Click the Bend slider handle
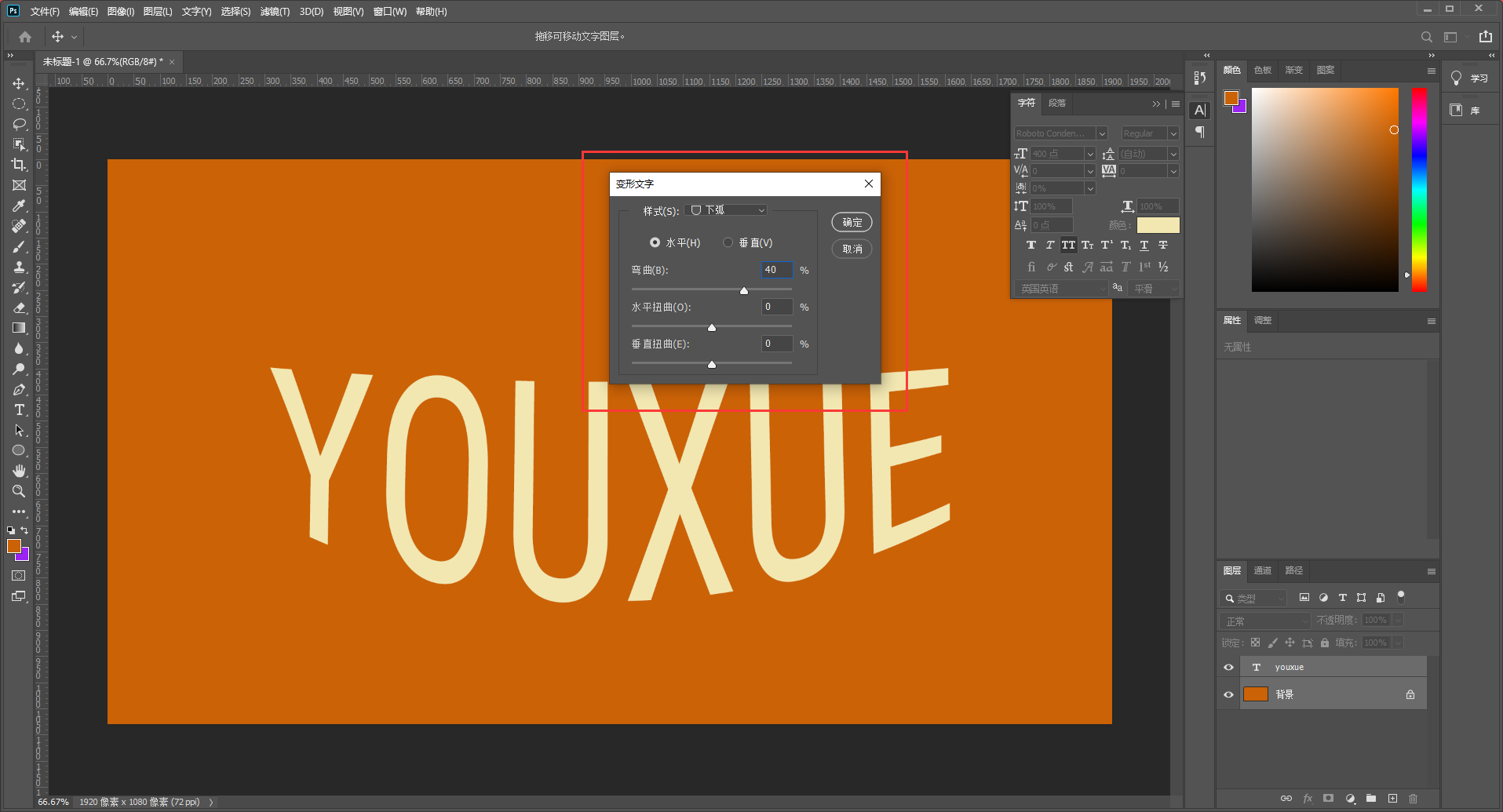Image resolution: width=1503 pixels, height=812 pixels. pos(744,290)
